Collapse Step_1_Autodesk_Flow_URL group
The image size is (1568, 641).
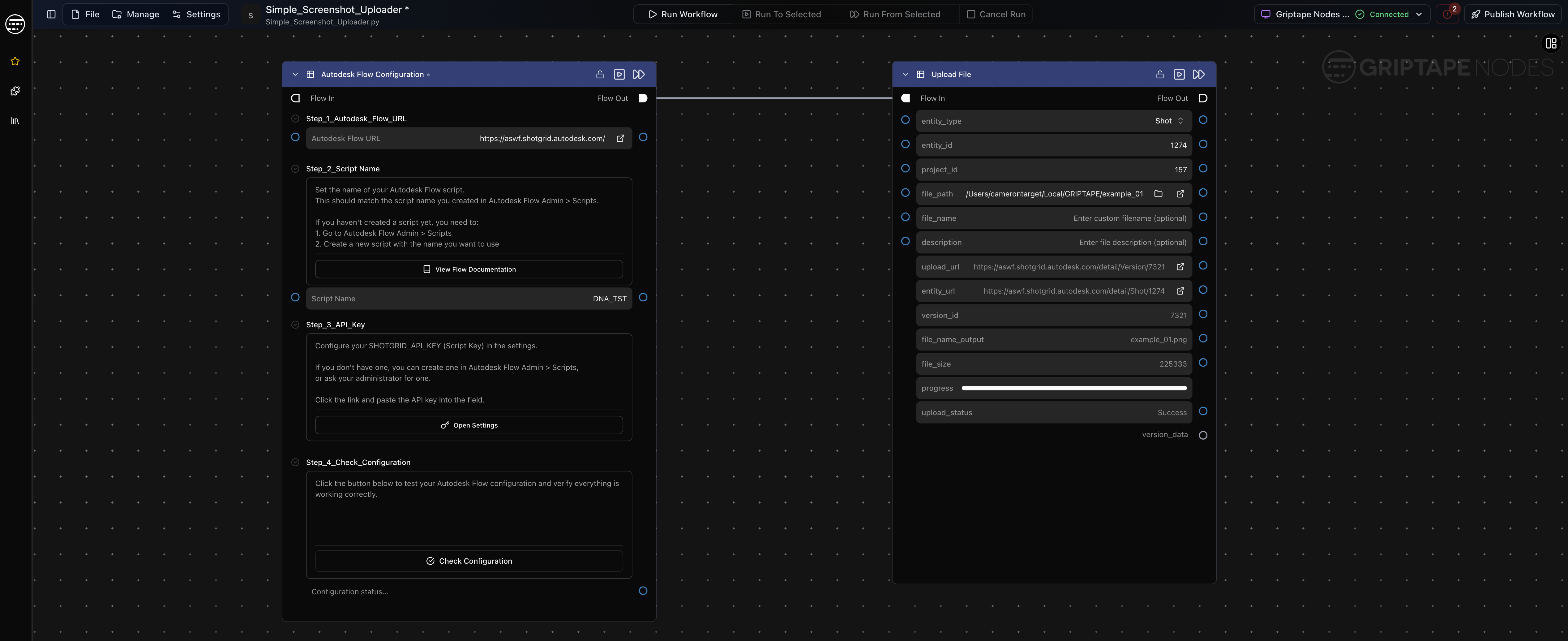(x=295, y=119)
